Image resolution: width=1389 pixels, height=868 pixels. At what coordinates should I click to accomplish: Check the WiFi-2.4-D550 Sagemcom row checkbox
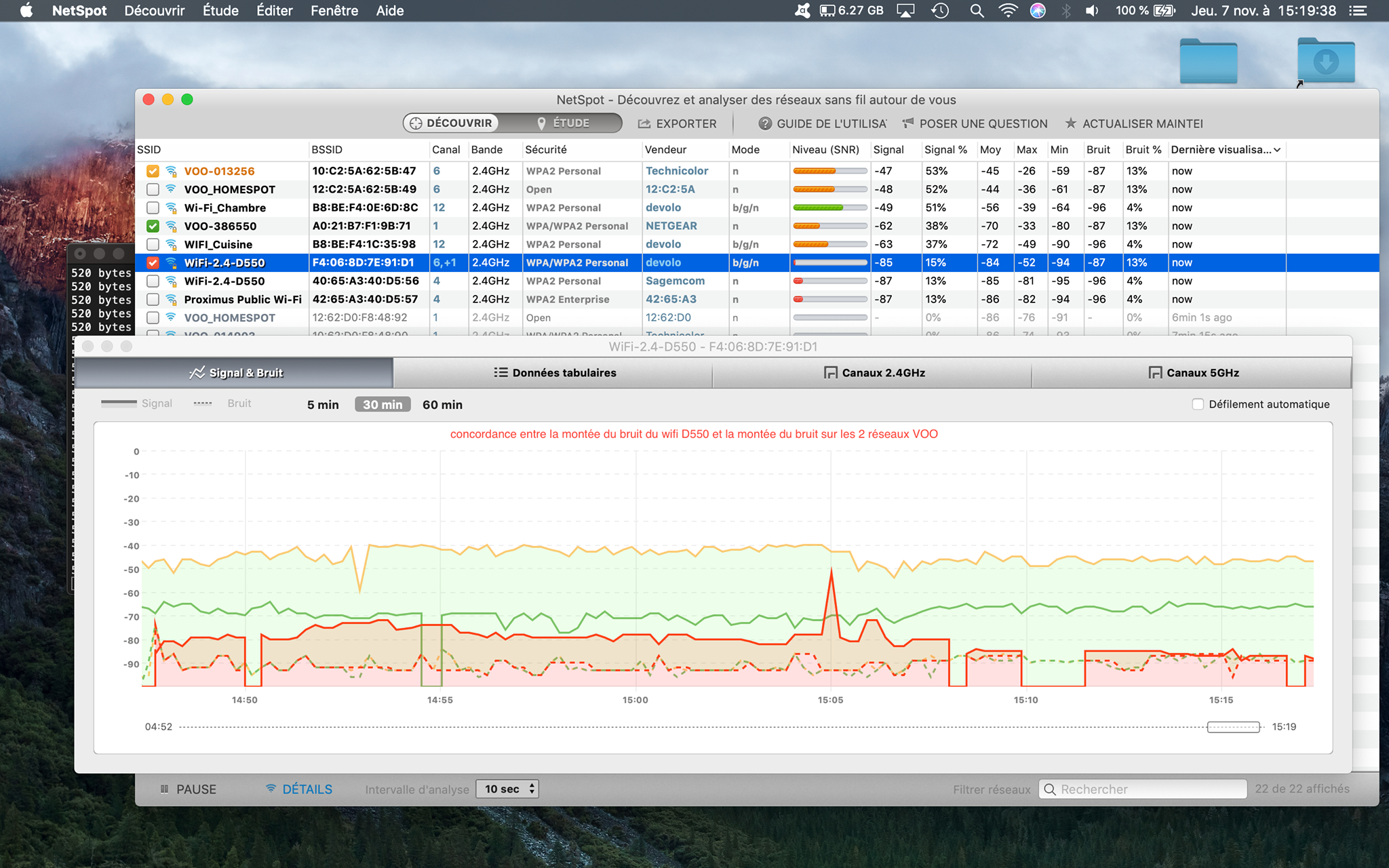click(153, 281)
